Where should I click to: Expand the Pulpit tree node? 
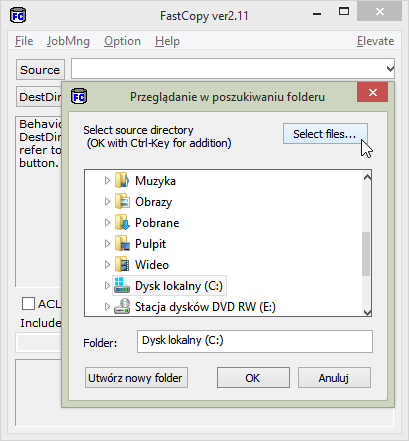[107, 244]
